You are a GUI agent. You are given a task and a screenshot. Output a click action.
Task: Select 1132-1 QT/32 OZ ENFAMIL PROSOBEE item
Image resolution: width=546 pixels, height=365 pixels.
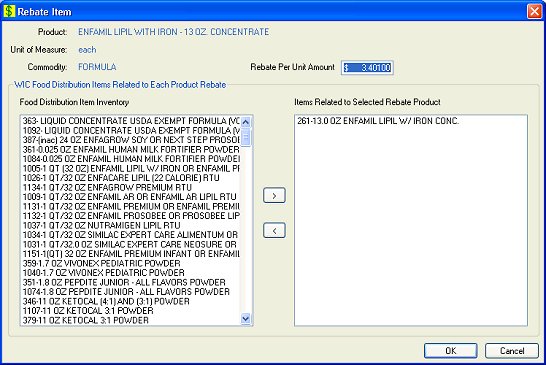point(131,216)
